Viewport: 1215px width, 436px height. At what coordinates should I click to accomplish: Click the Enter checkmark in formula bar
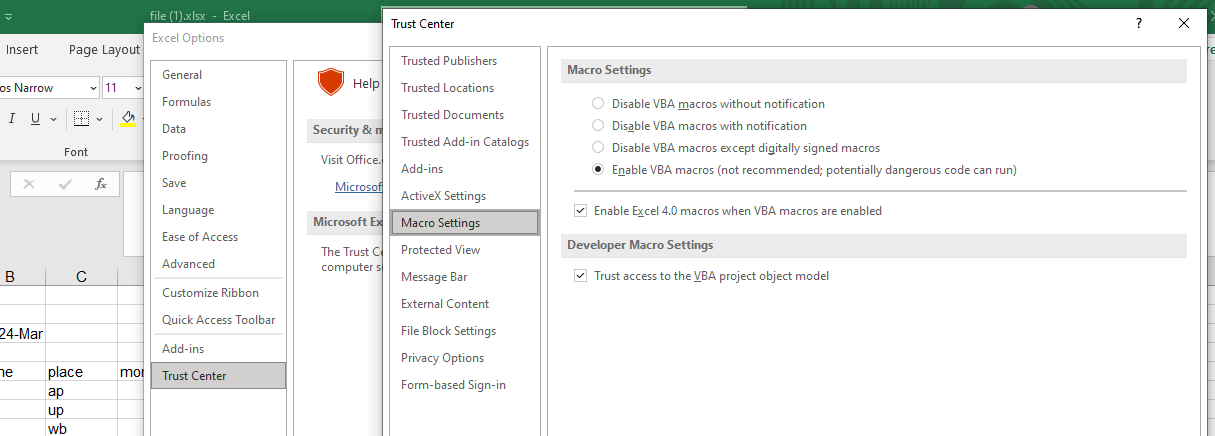tap(65, 184)
